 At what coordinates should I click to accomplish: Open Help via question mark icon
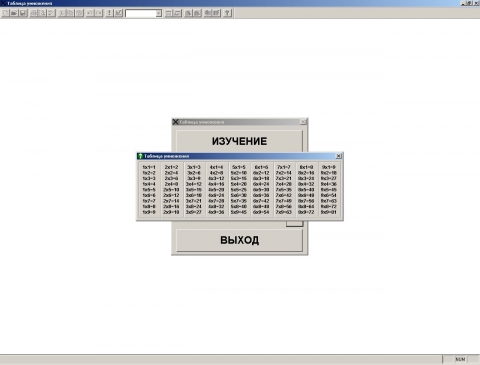coord(227,13)
